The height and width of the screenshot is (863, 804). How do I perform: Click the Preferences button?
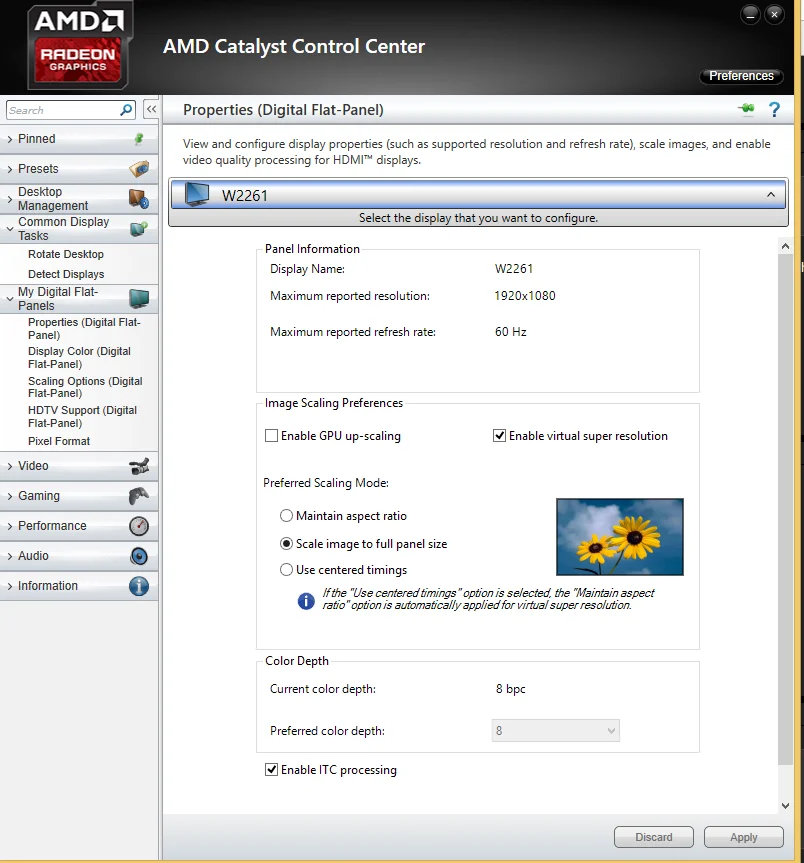(741, 76)
